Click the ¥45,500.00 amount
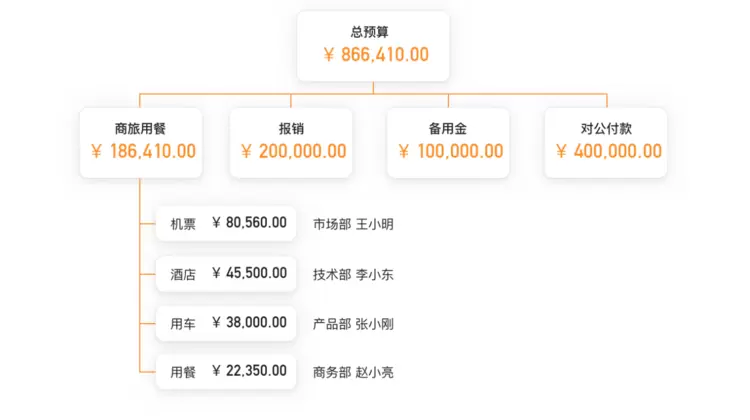 click(x=249, y=273)
